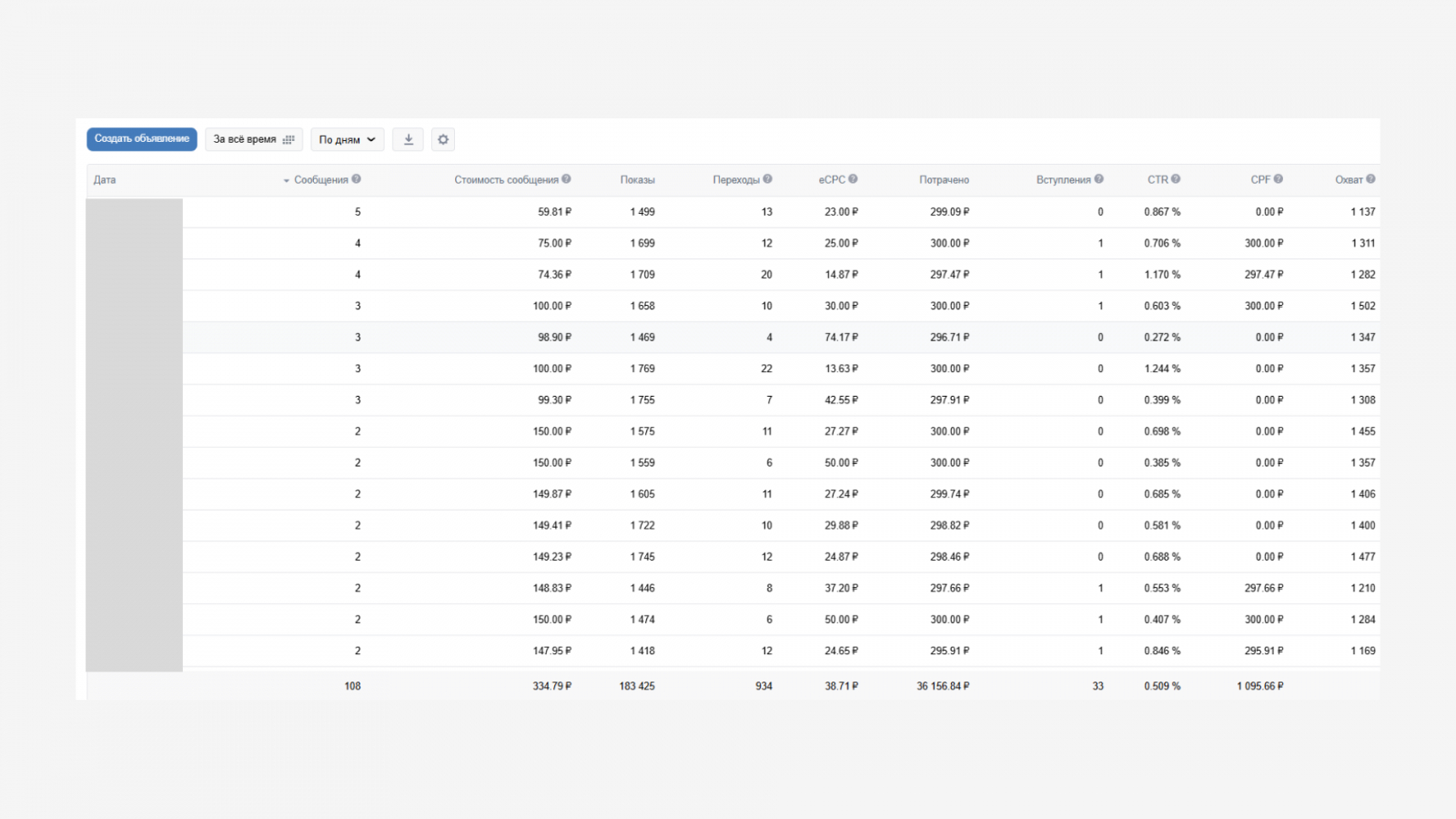Click help icon beside Стоимость сообщения

566,179
